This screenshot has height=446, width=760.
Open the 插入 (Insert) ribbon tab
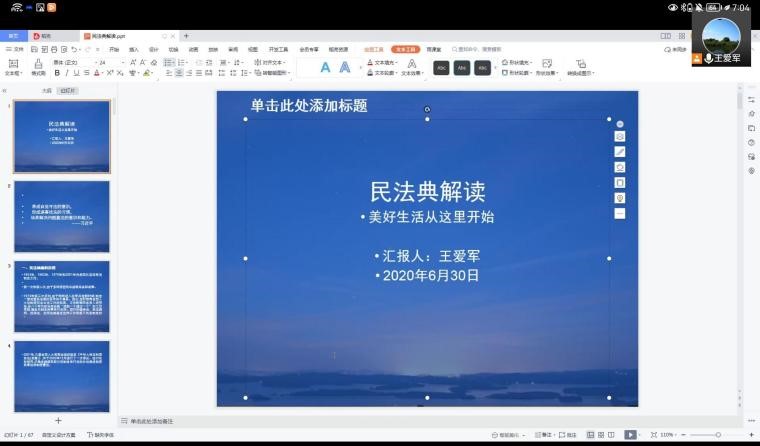pyautogui.click(x=134, y=49)
